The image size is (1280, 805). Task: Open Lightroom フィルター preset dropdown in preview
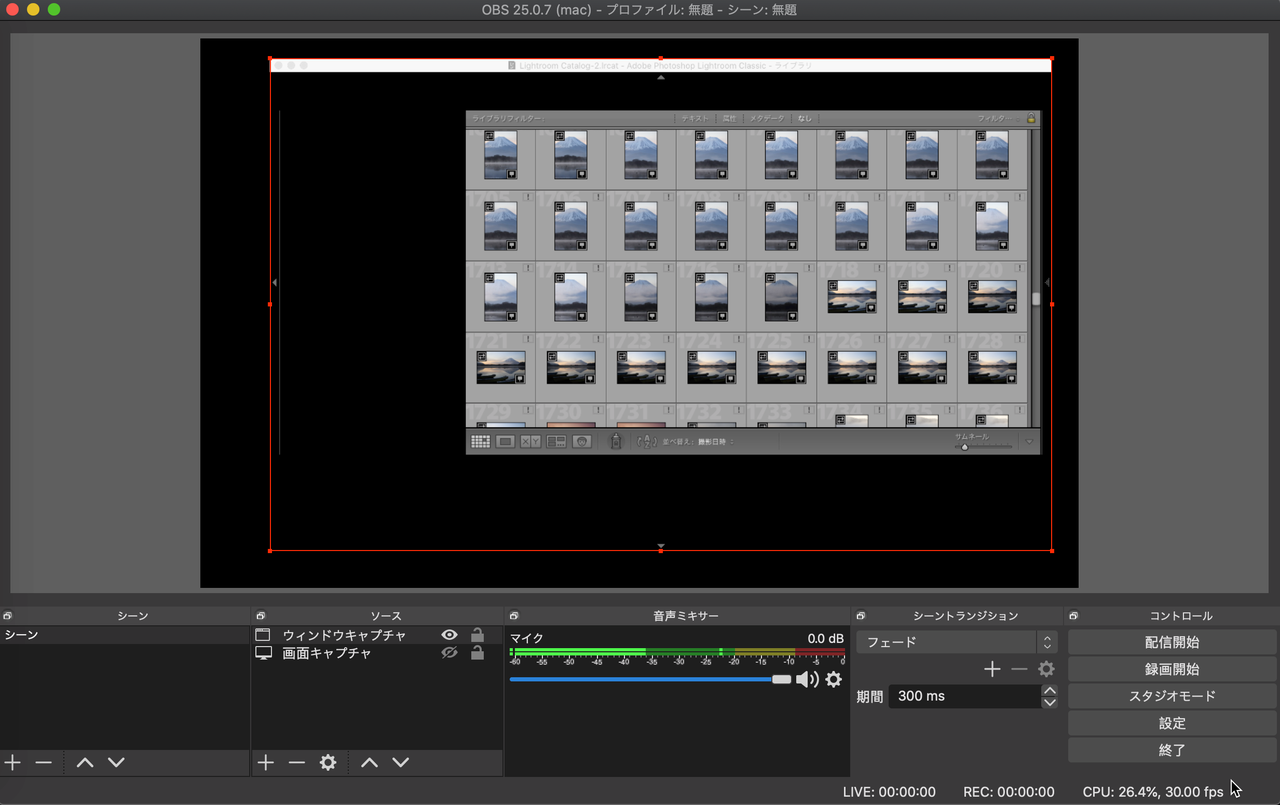click(1000, 118)
